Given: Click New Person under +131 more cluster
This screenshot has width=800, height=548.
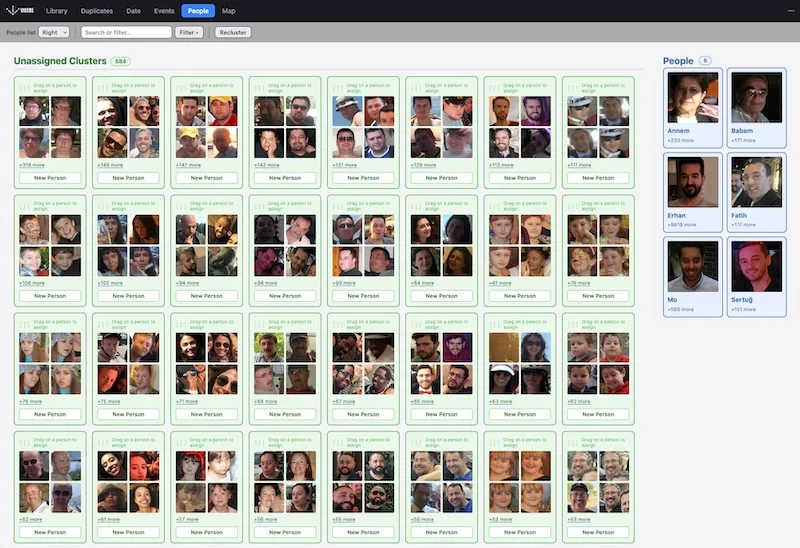Looking at the screenshot, I should [x=363, y=178].
